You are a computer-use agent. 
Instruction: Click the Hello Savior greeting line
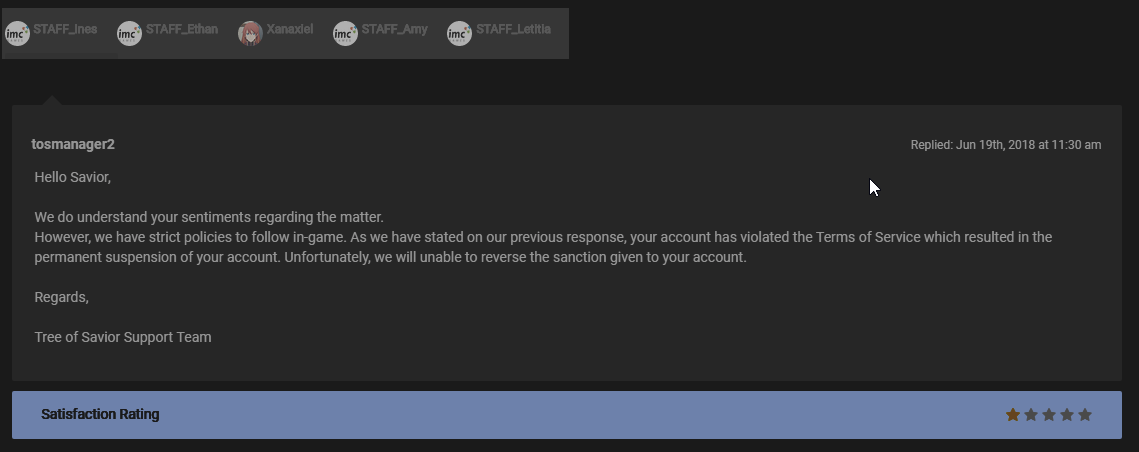(72, 177)
